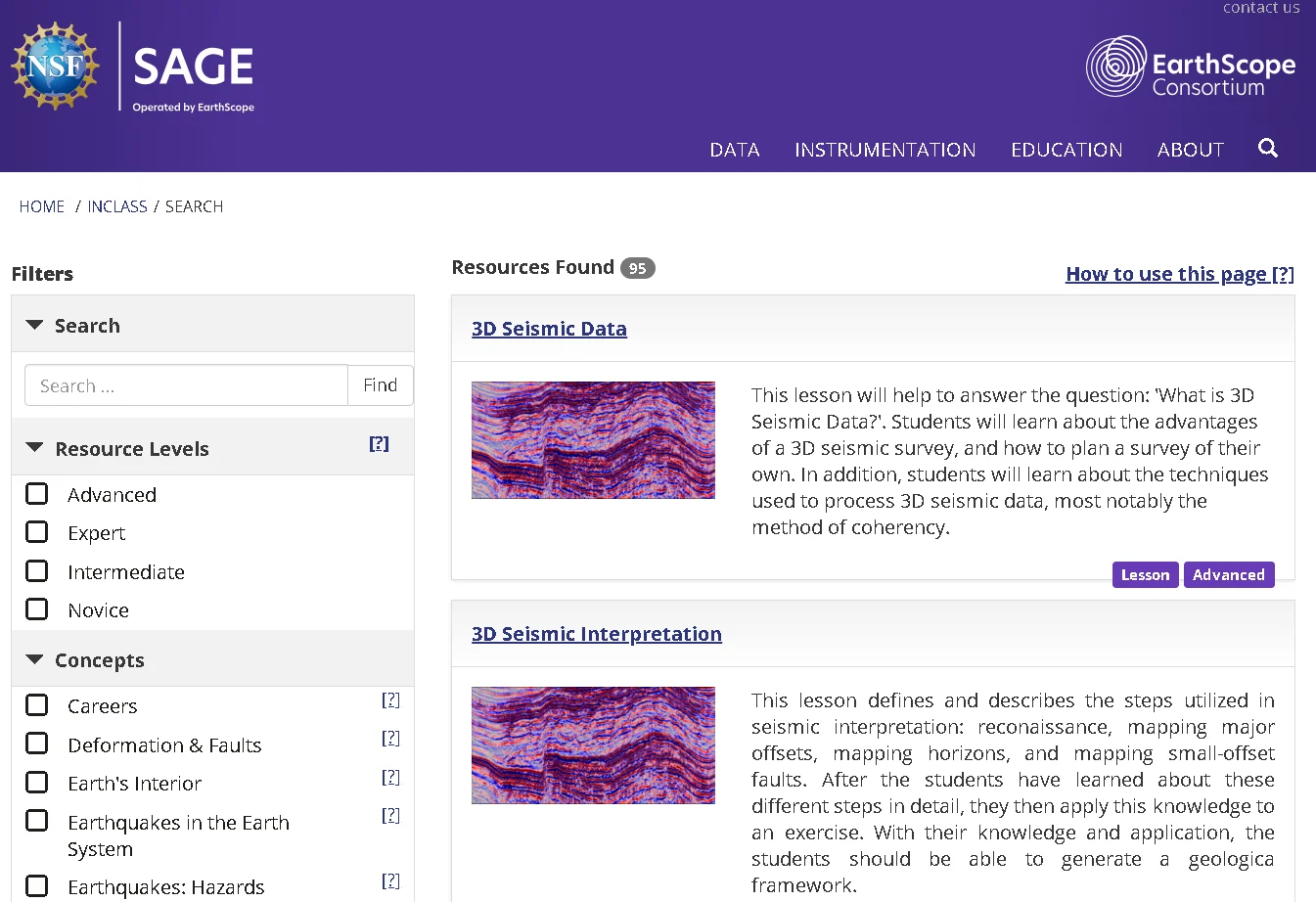Collapse the Search filter section
Image resolution: width=1316 pixels, height=902 pixels.
click(x=35, y=325)
